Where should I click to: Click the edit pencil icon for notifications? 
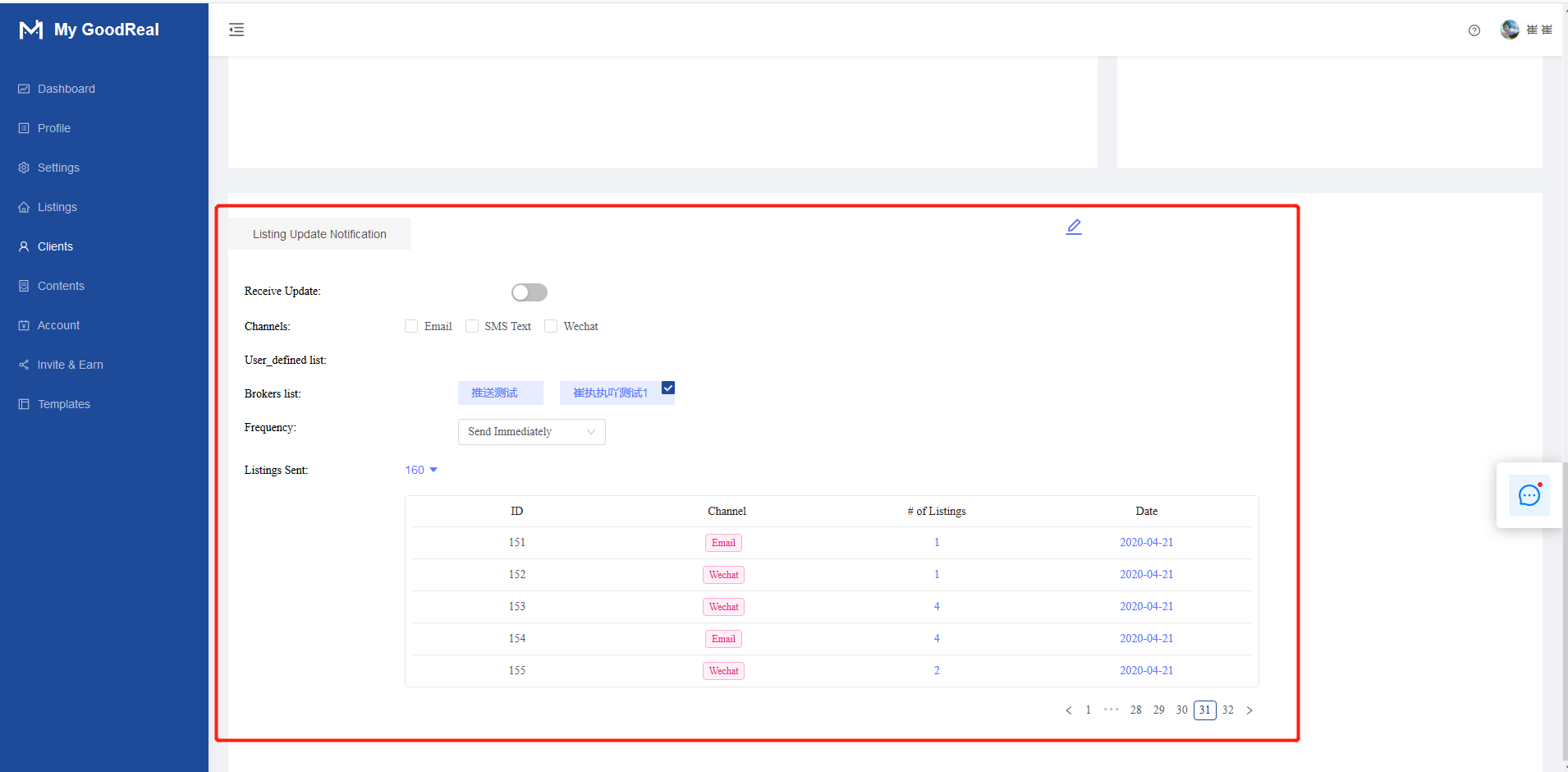pos(1073,227)
